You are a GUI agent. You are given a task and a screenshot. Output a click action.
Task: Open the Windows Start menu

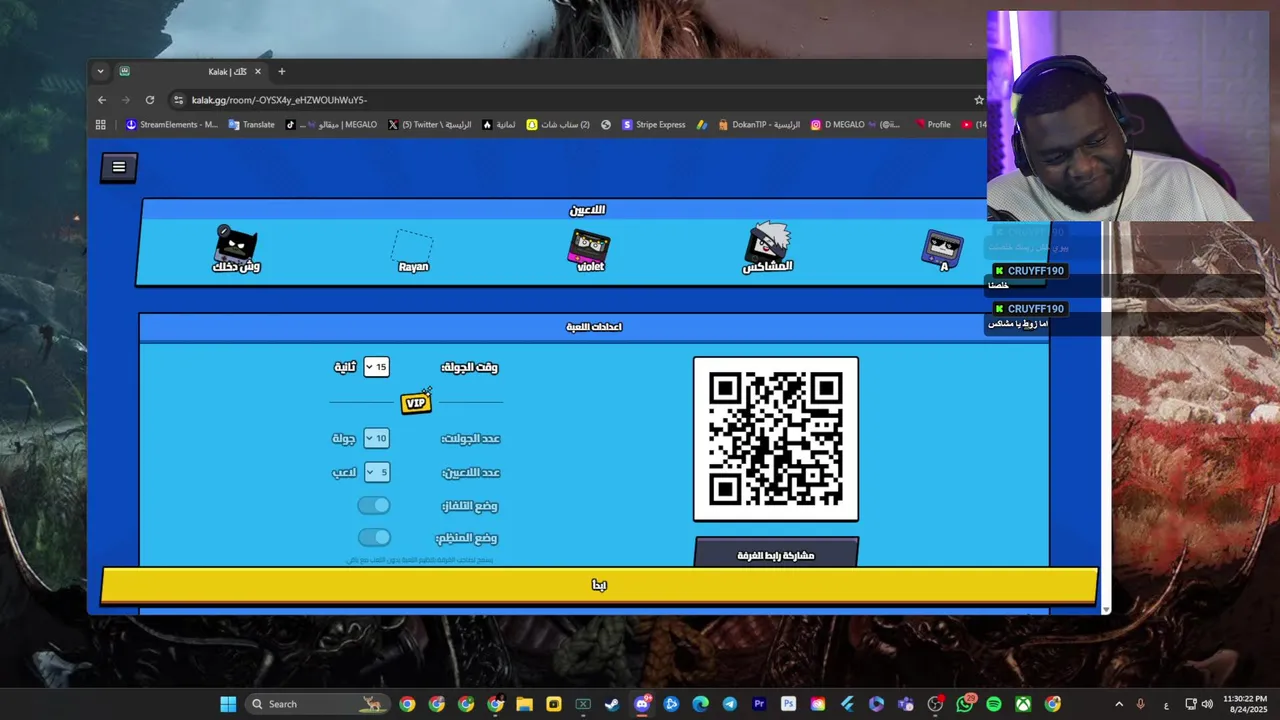click(x=228, y=704)
